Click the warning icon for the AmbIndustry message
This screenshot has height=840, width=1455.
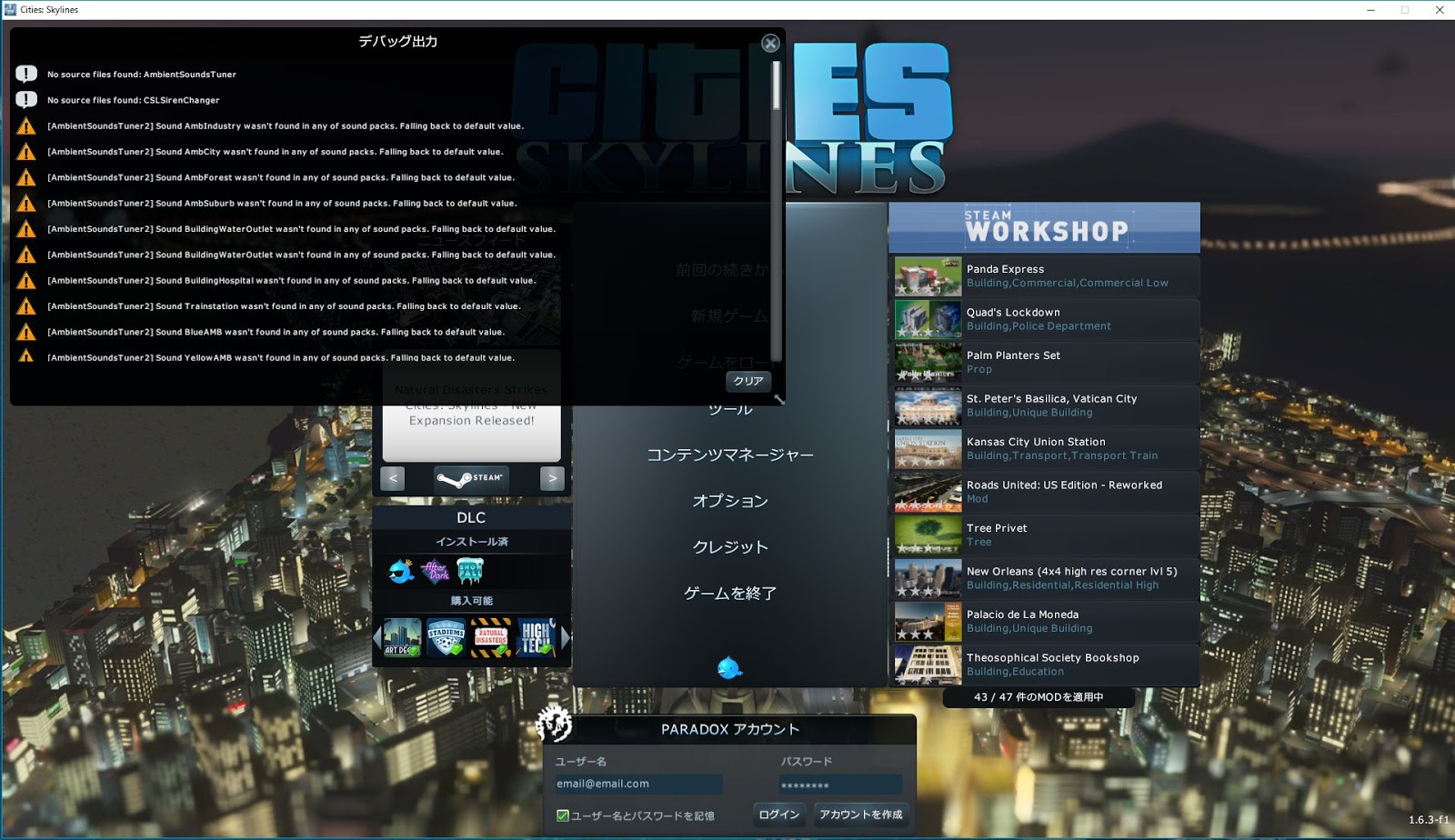[x=26, y=125]
